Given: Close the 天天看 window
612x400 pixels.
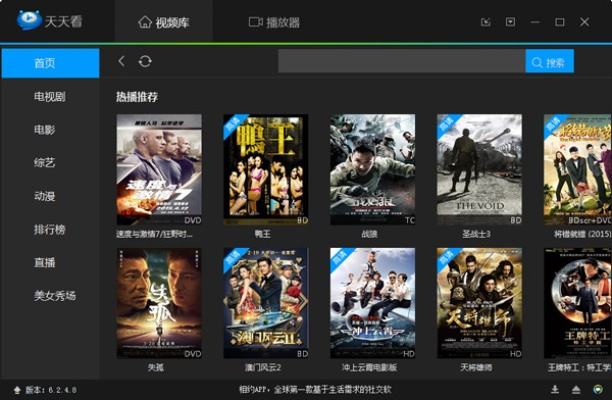Looking at the screenshot, I should click(584, 22).
